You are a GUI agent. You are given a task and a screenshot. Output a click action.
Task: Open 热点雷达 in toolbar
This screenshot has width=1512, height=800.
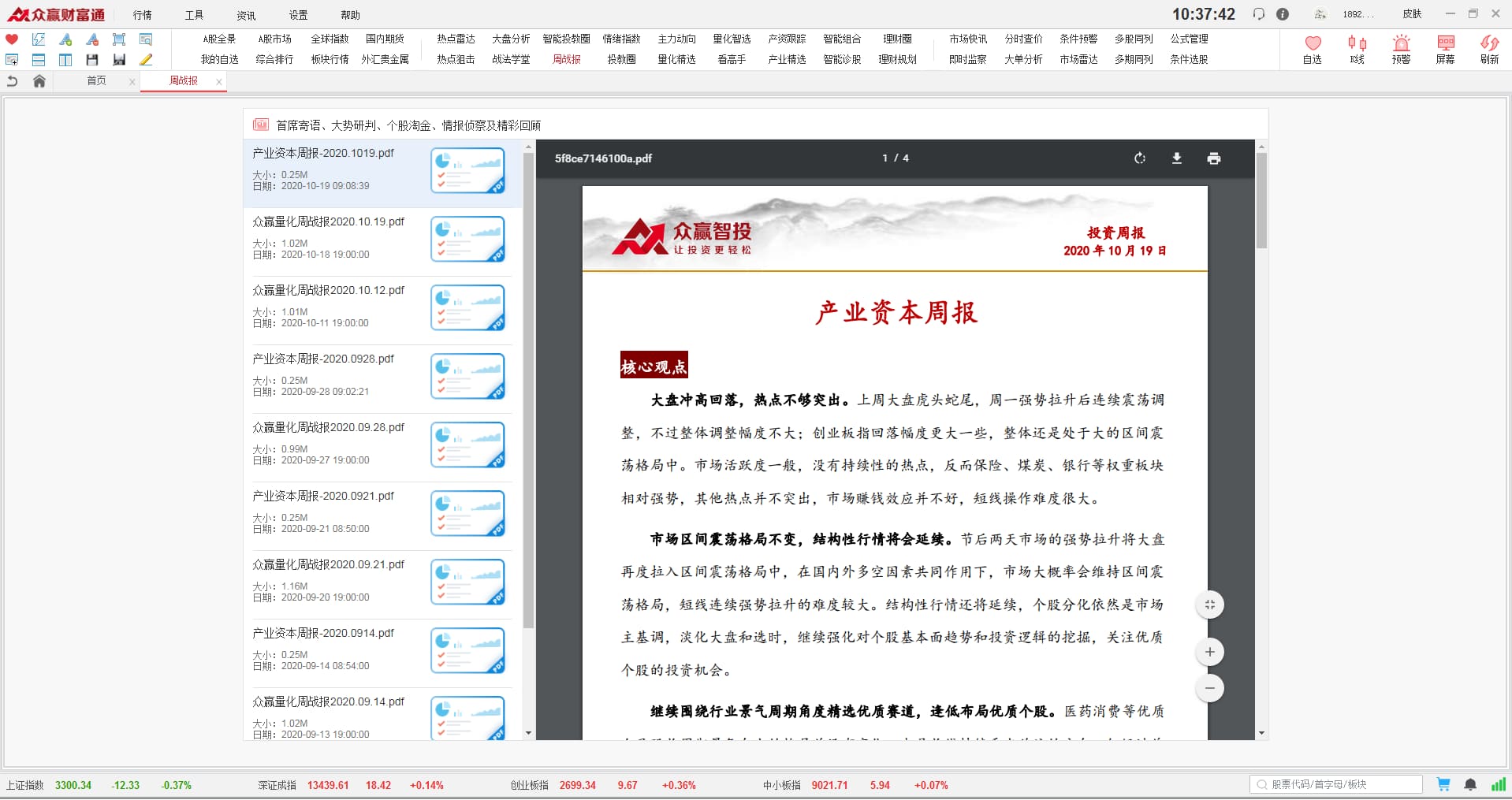point(456,39)
